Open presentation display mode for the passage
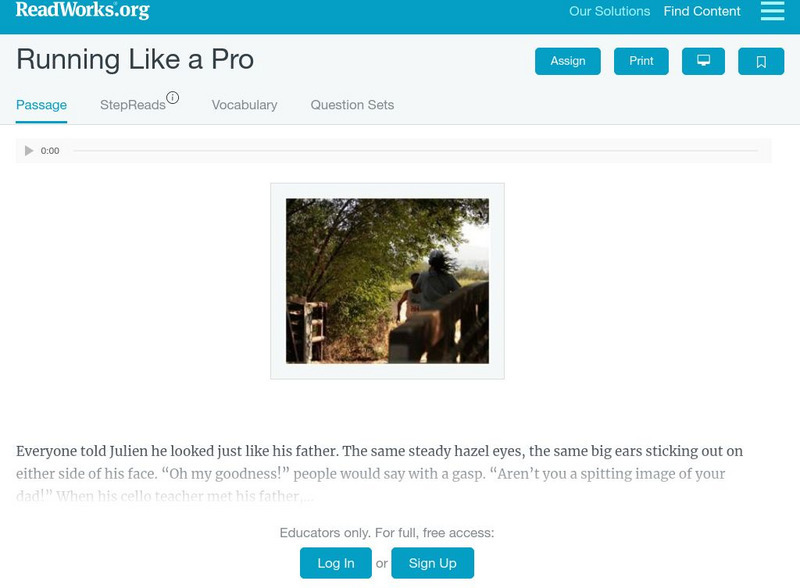The width and height of the screenshot is (800, 588). click(705, 60)
